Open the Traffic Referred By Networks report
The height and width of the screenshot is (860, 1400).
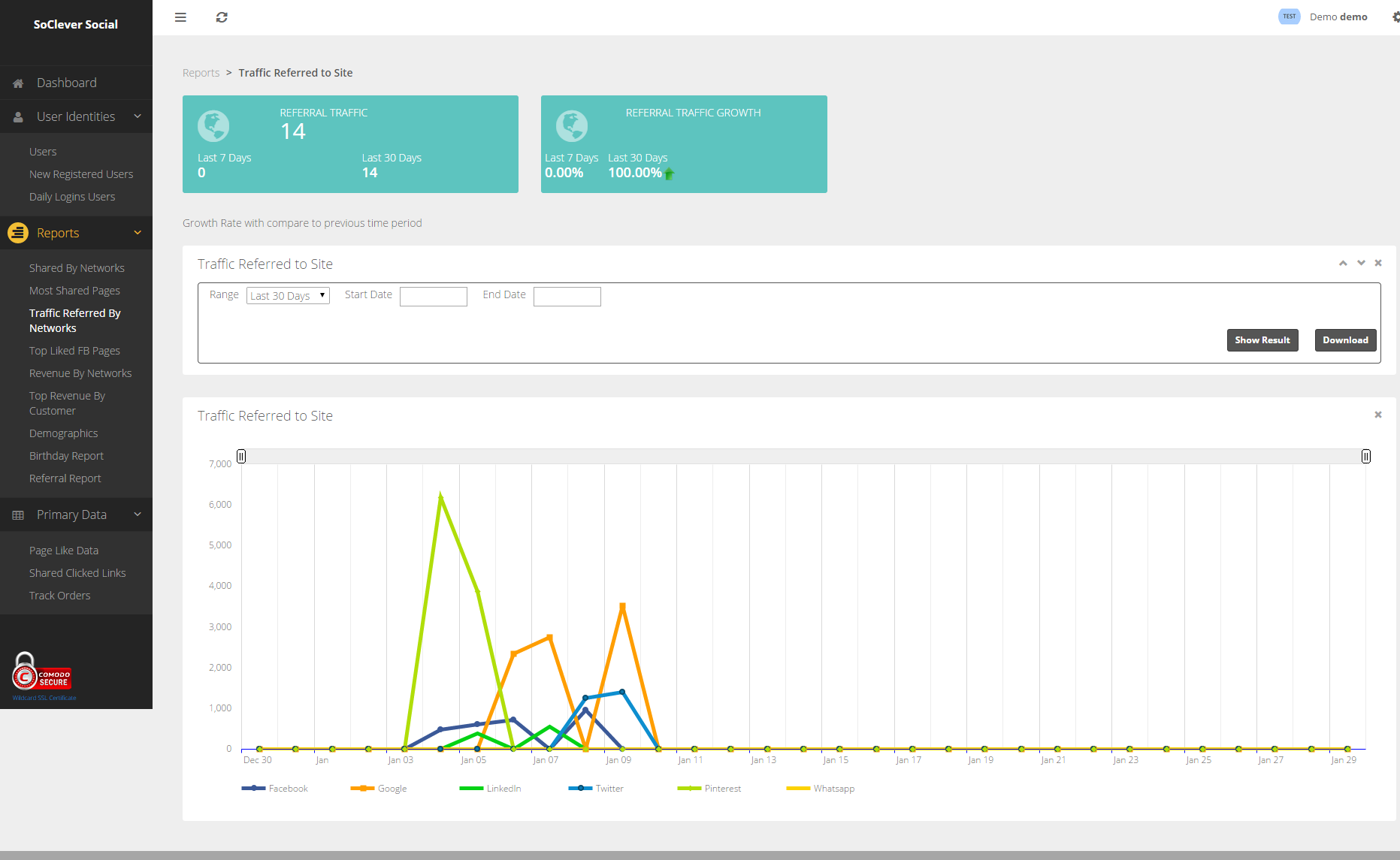(x=75, y=320)
